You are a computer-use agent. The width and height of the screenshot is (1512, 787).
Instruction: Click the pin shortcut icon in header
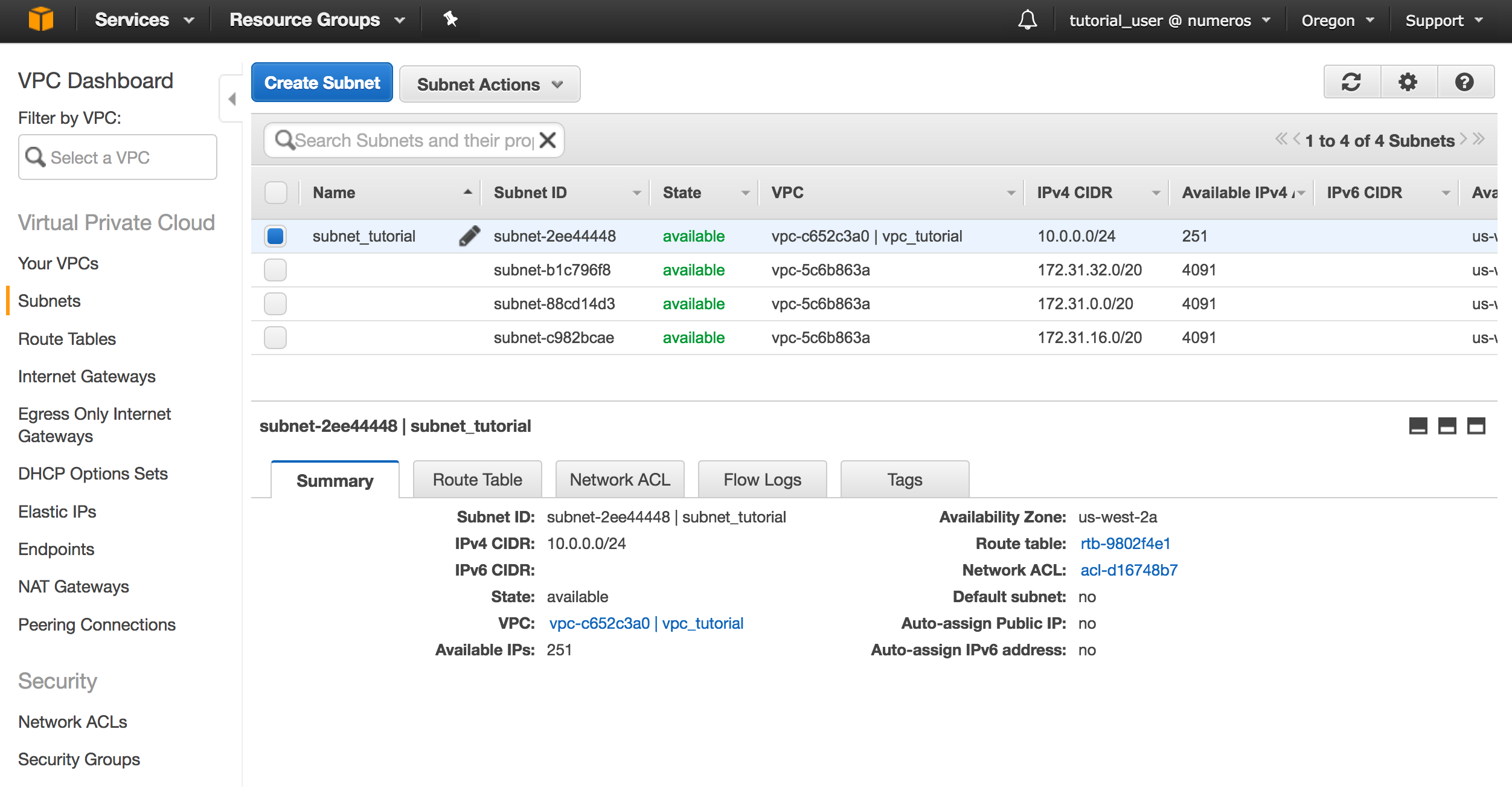(x=450, y=19)
